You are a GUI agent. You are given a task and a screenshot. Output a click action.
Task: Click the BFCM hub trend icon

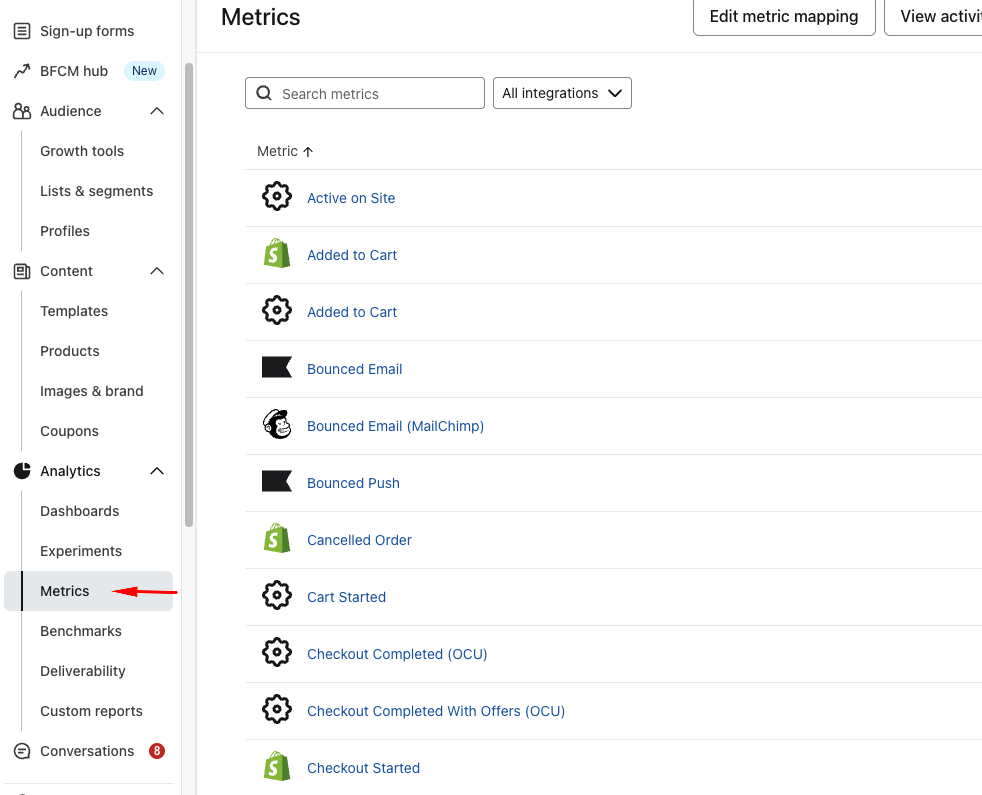22,71
